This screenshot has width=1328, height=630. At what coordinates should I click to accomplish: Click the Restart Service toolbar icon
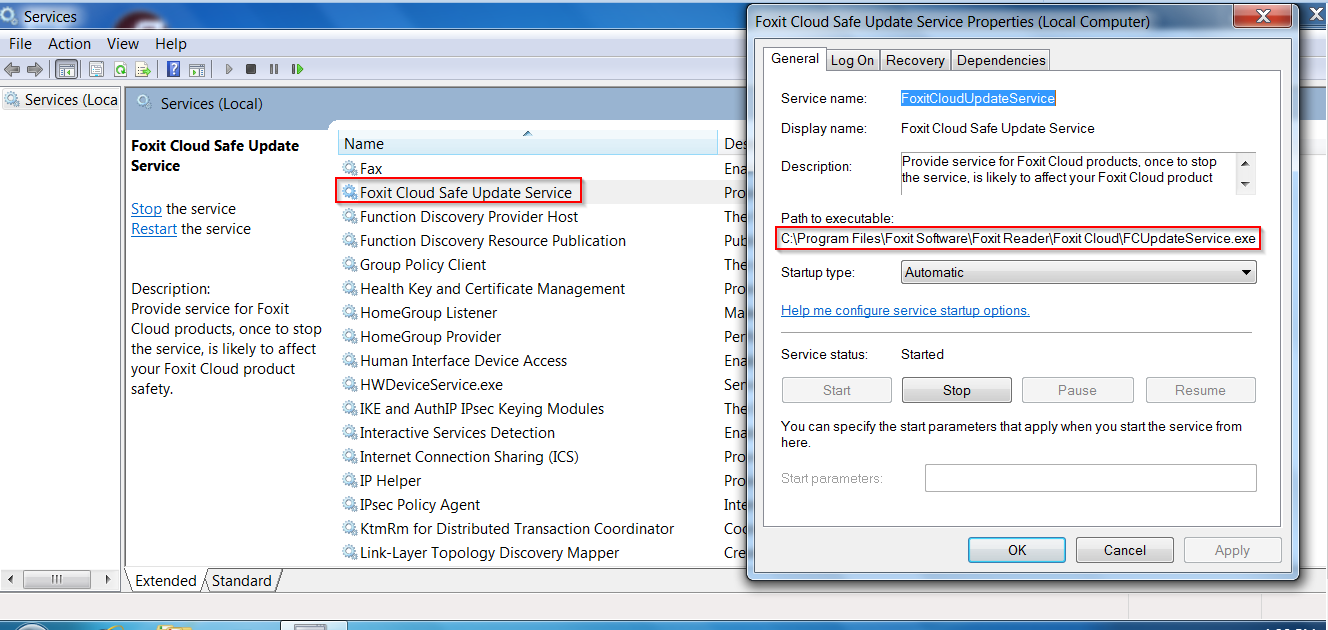(x=297, y=69)
